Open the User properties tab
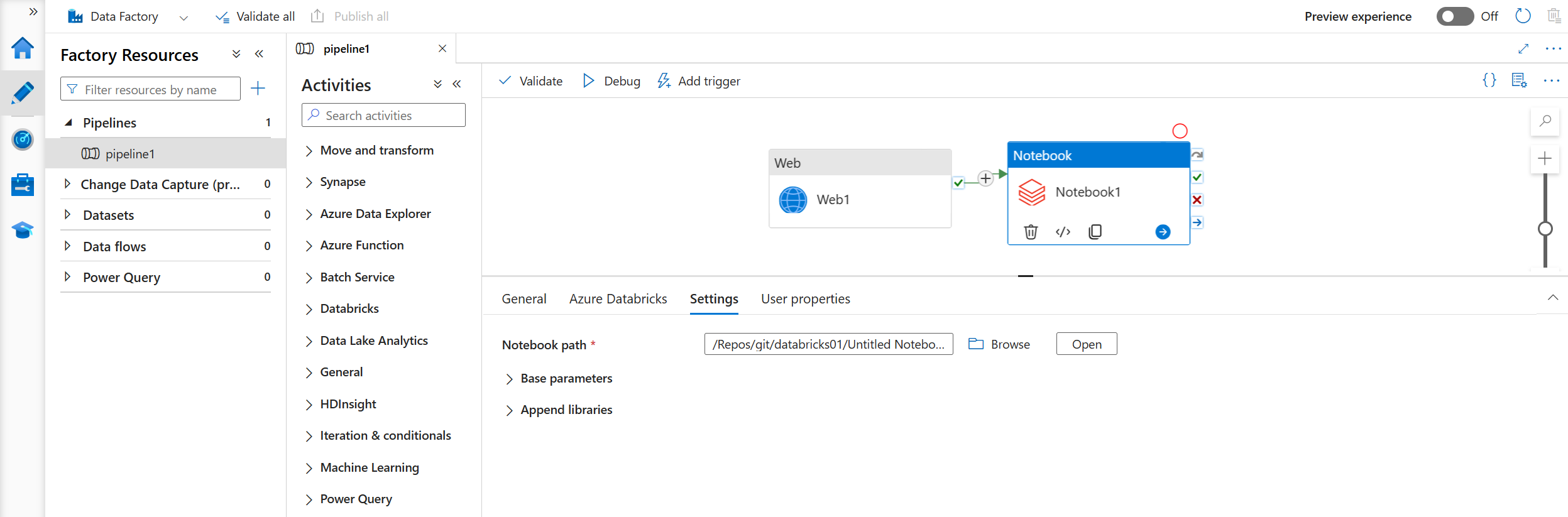 tap(806, 299)
